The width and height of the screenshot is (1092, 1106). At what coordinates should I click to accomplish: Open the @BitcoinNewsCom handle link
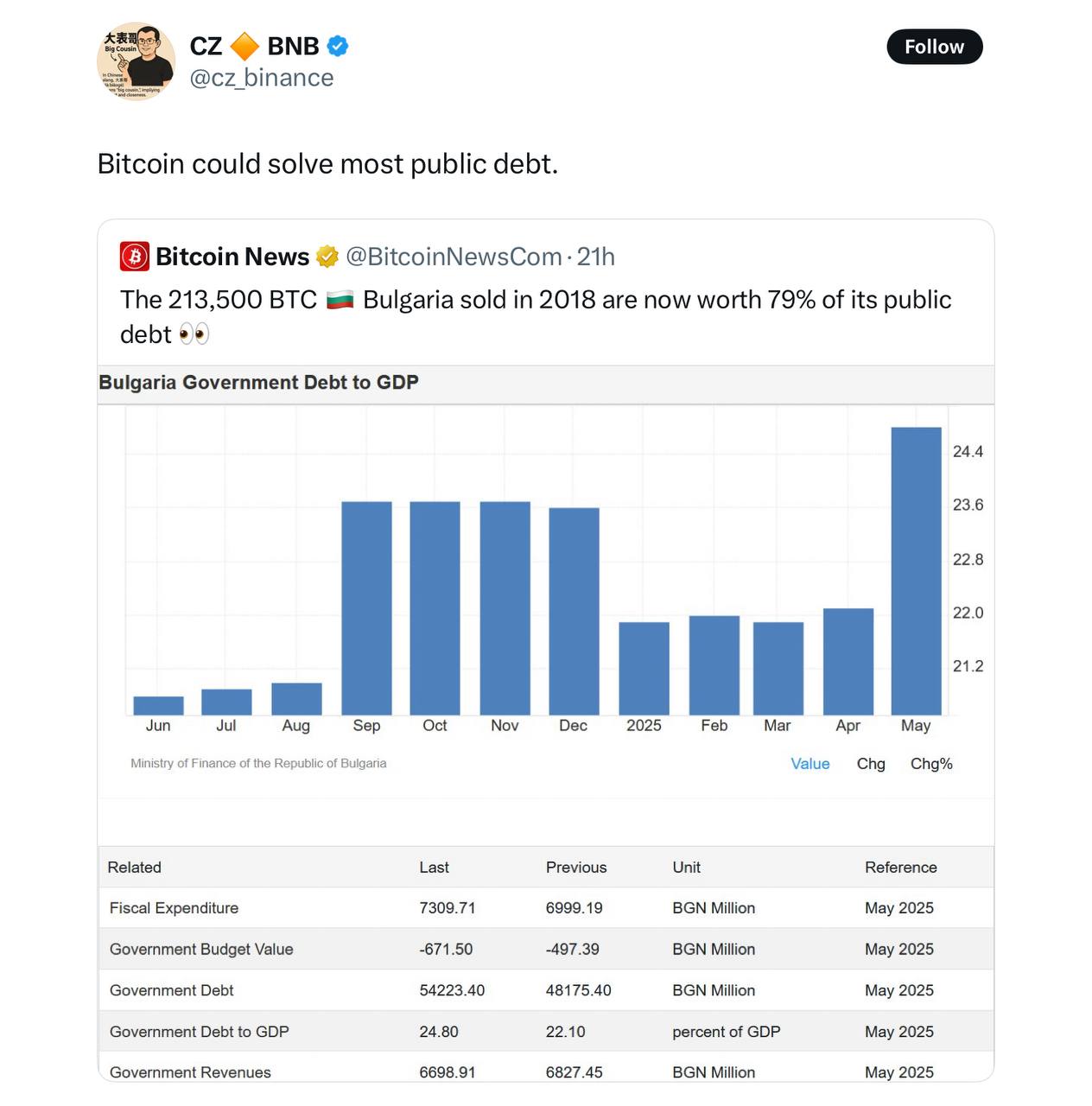point(454,257)
